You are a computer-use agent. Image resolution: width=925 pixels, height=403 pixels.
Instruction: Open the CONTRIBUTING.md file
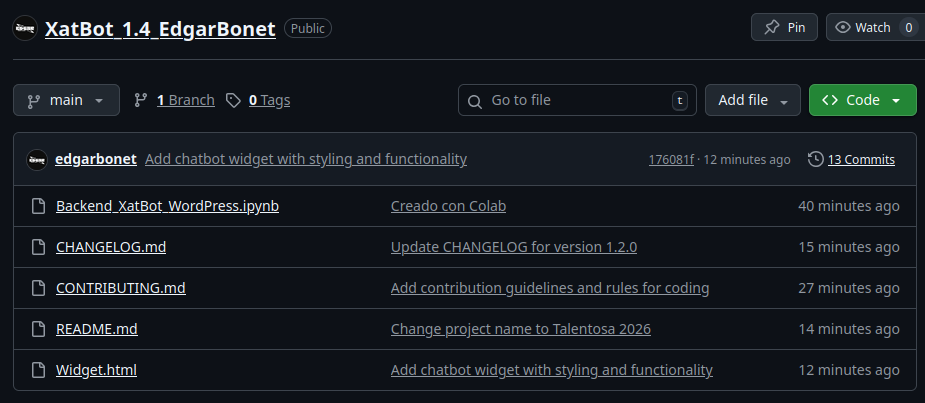121,288
